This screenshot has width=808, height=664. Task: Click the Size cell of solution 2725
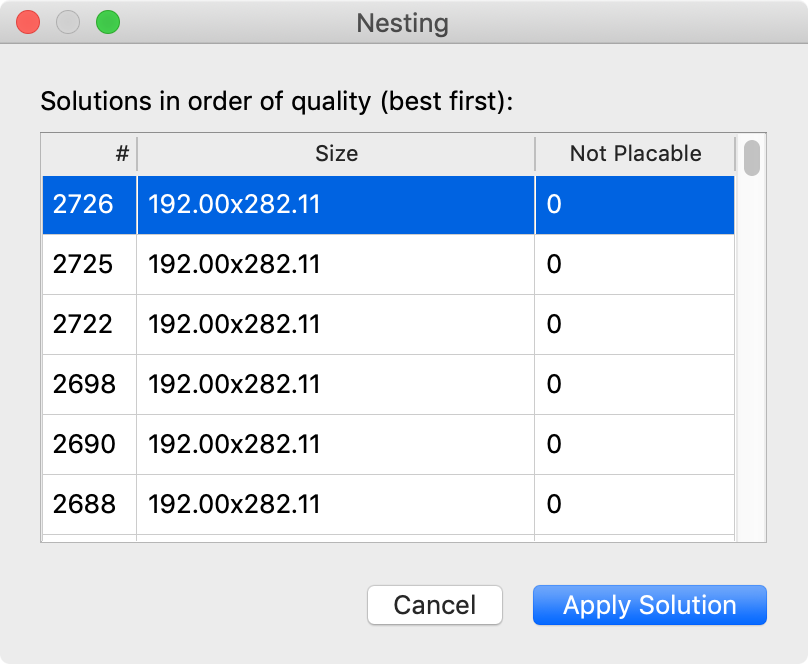(335, 265)
